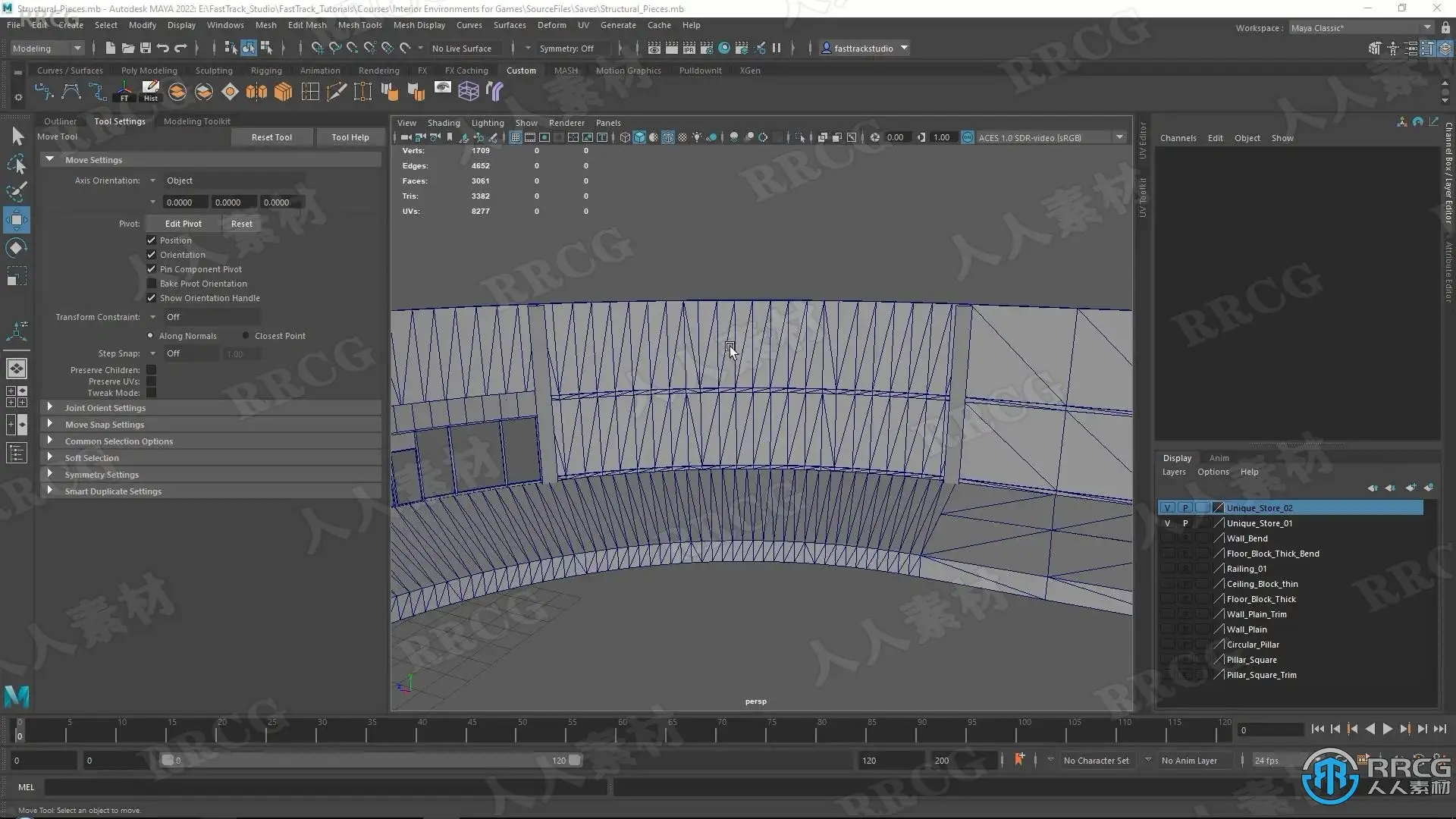The height and width of the screenshot is (819, 1456).
Task: Click go to start of playback range
Action: point(1317,729)
